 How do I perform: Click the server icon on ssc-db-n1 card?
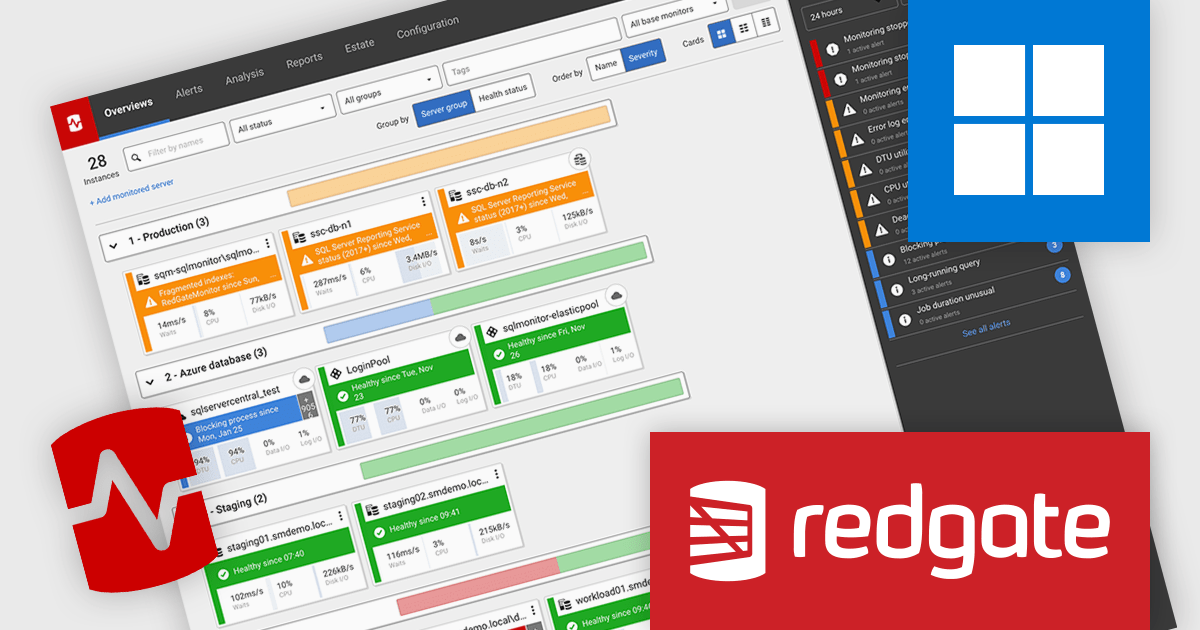point(297,238)
